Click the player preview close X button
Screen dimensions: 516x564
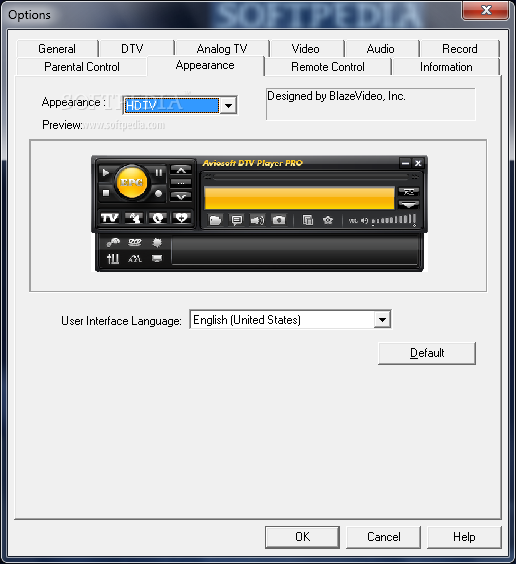point(418,163)
